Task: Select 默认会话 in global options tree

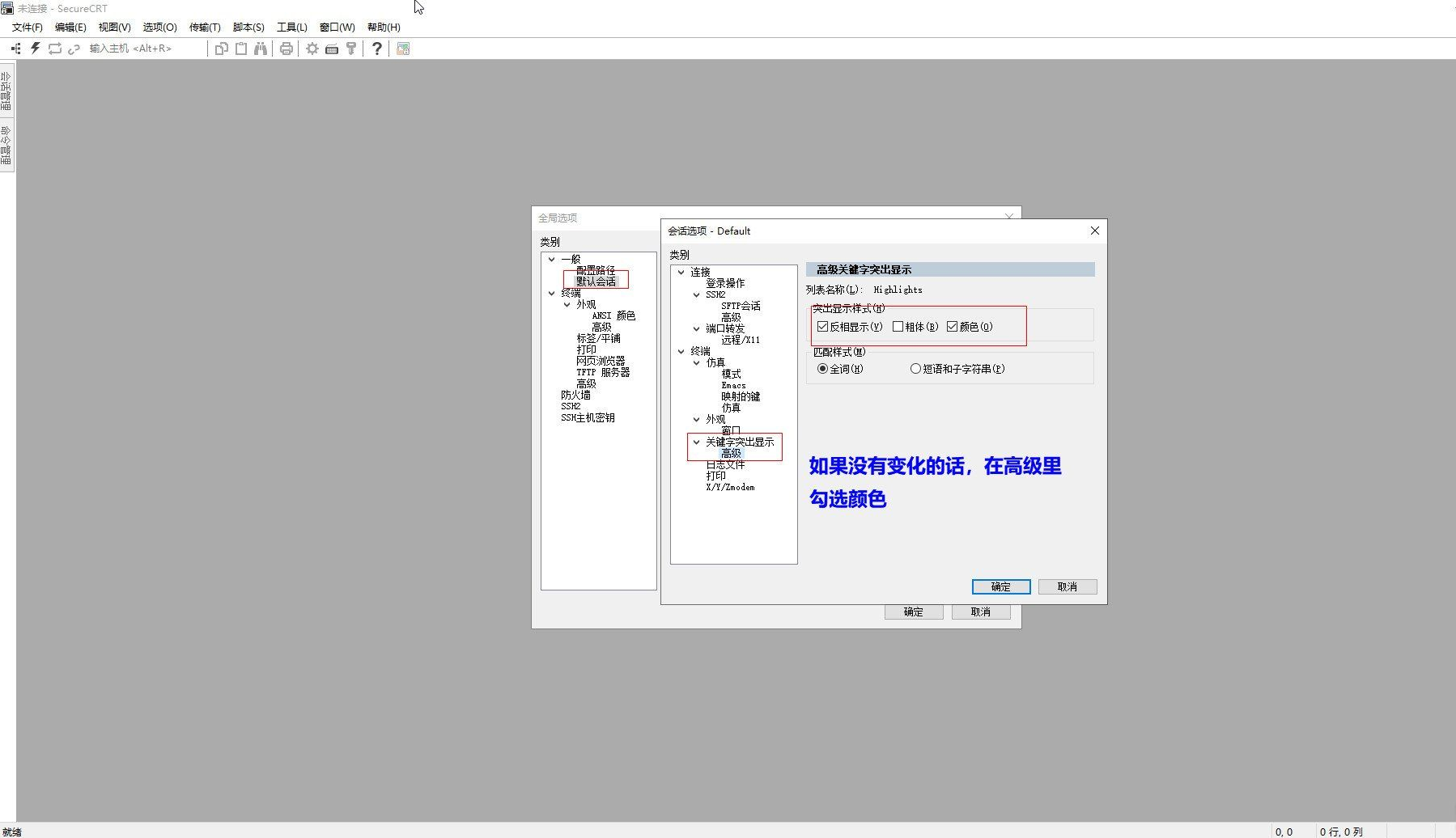Action: (596, 282)
